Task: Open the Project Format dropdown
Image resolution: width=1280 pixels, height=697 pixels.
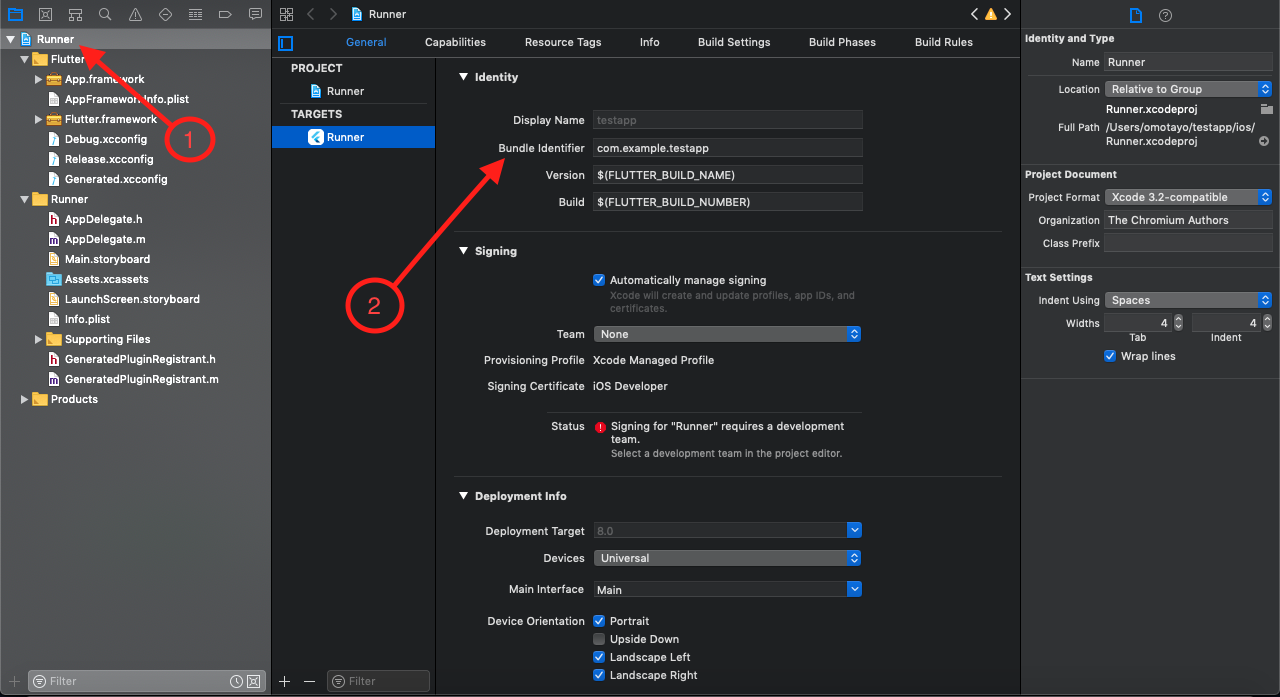Action: (x=1188, y=197)
